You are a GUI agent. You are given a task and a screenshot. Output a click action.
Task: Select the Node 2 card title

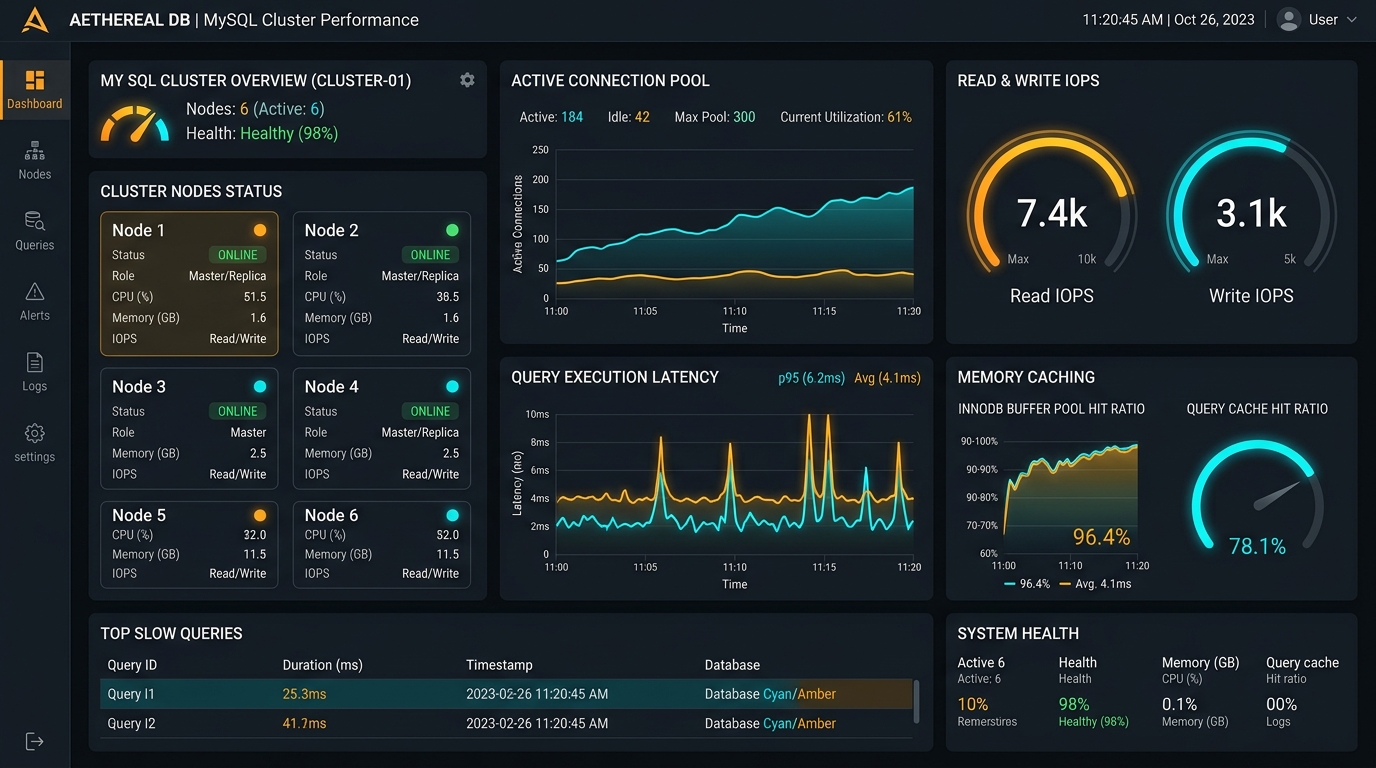331,230
